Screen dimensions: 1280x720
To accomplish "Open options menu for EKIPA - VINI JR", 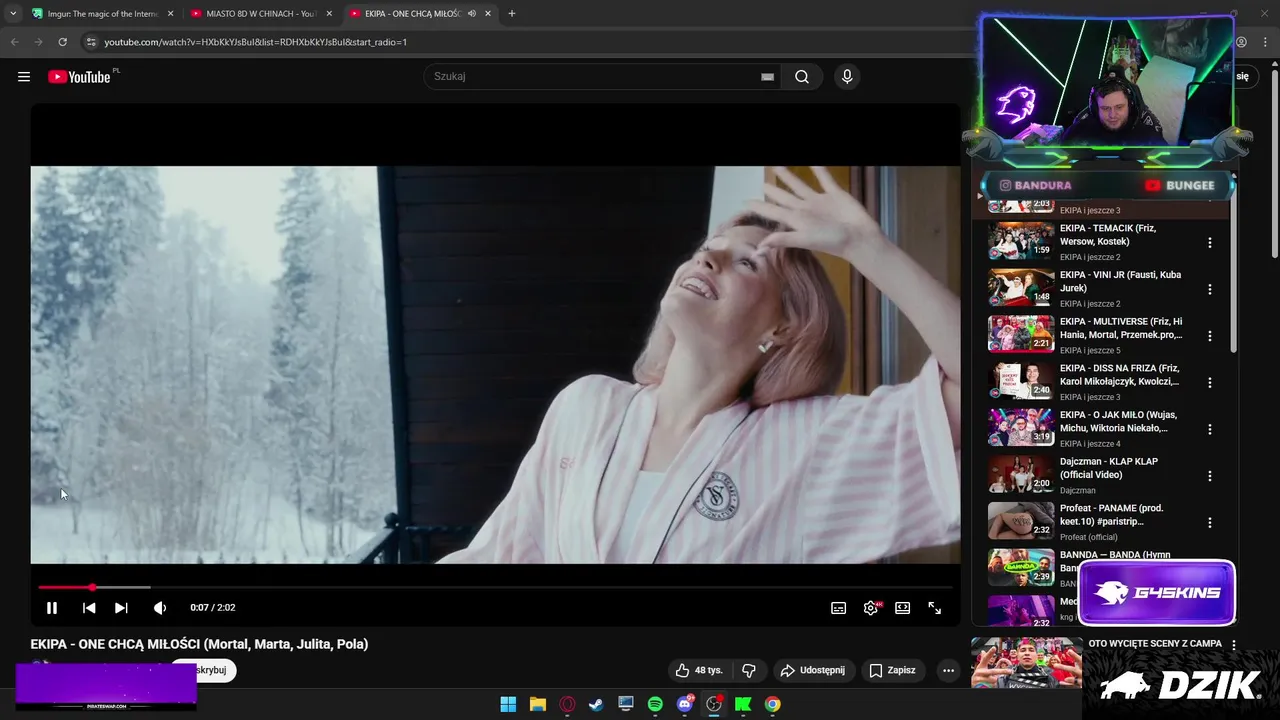I will pos(1210,289).
